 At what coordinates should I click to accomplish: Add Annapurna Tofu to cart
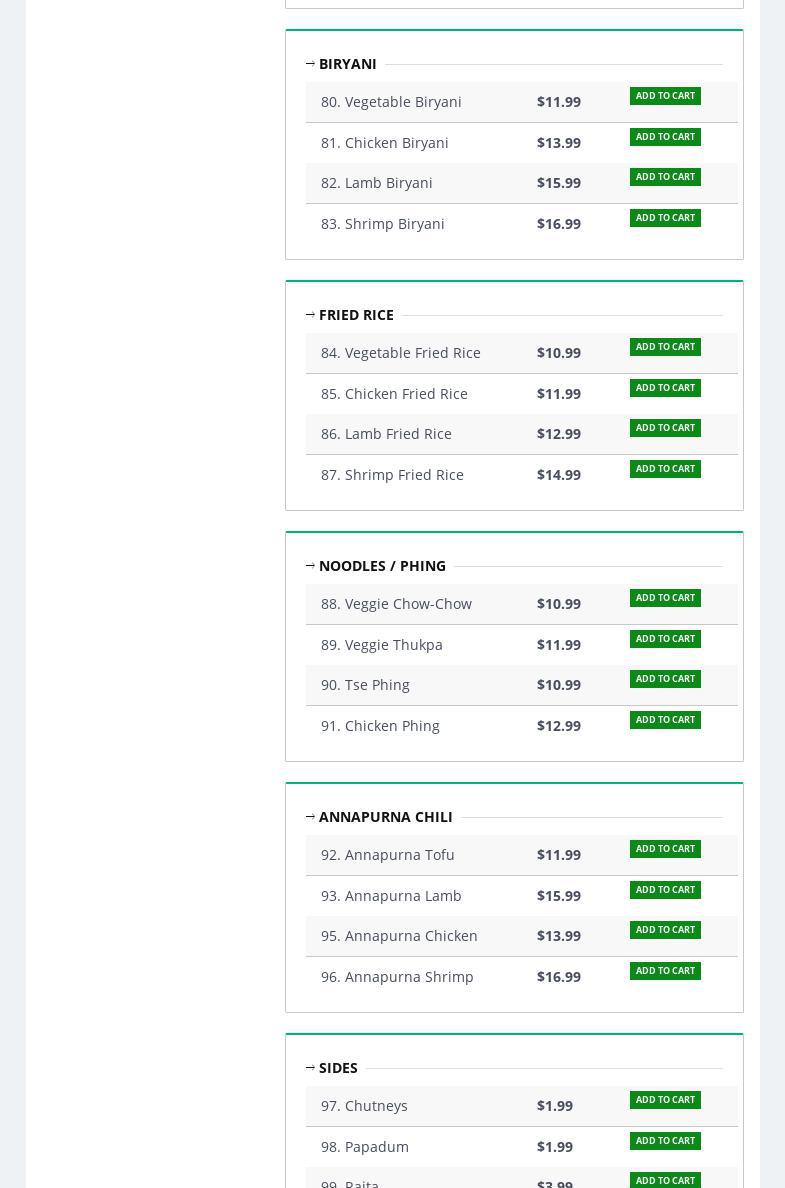point(665,849)
